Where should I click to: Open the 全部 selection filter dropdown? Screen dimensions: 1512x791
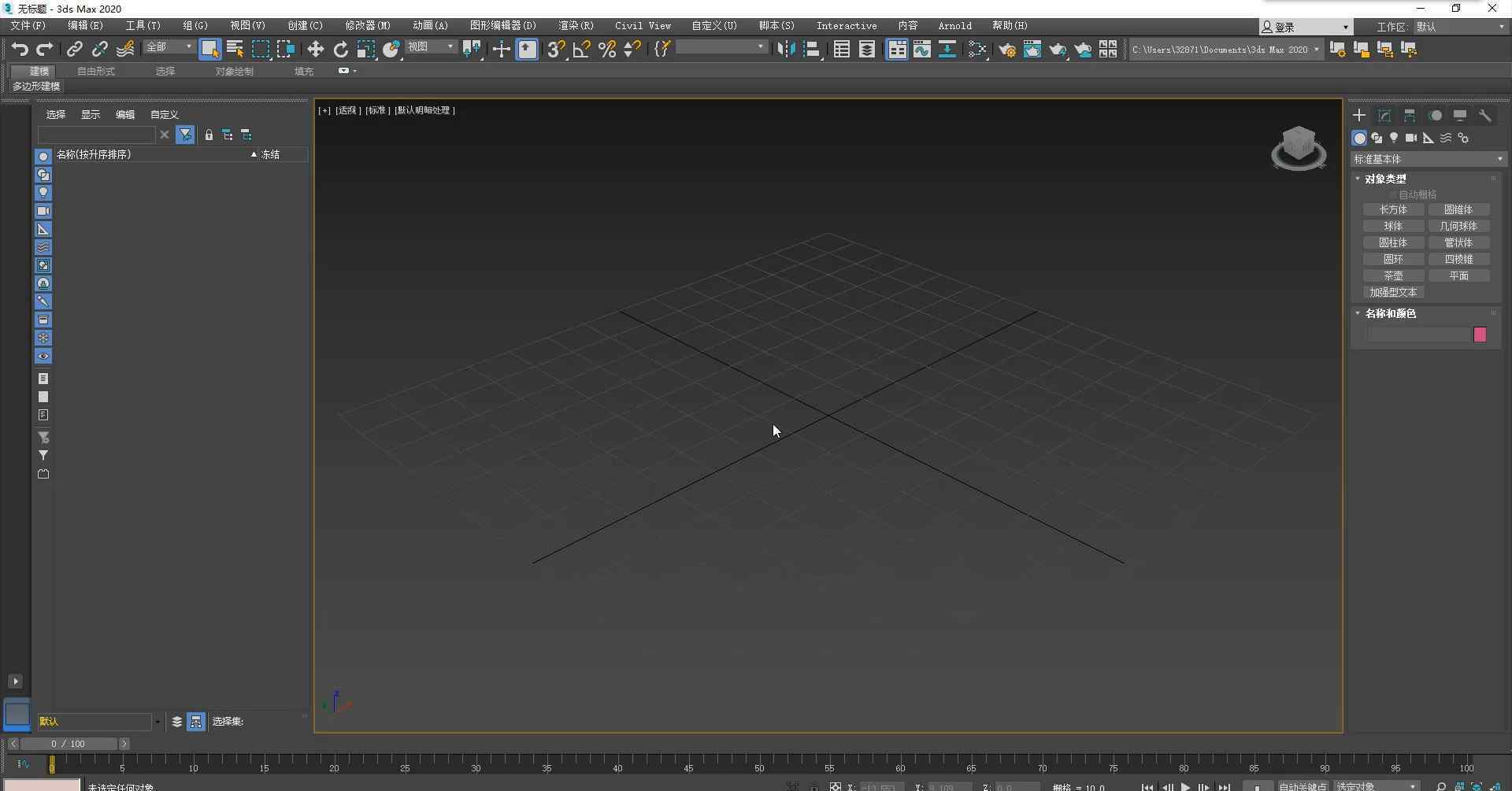[x=169, y=47]
